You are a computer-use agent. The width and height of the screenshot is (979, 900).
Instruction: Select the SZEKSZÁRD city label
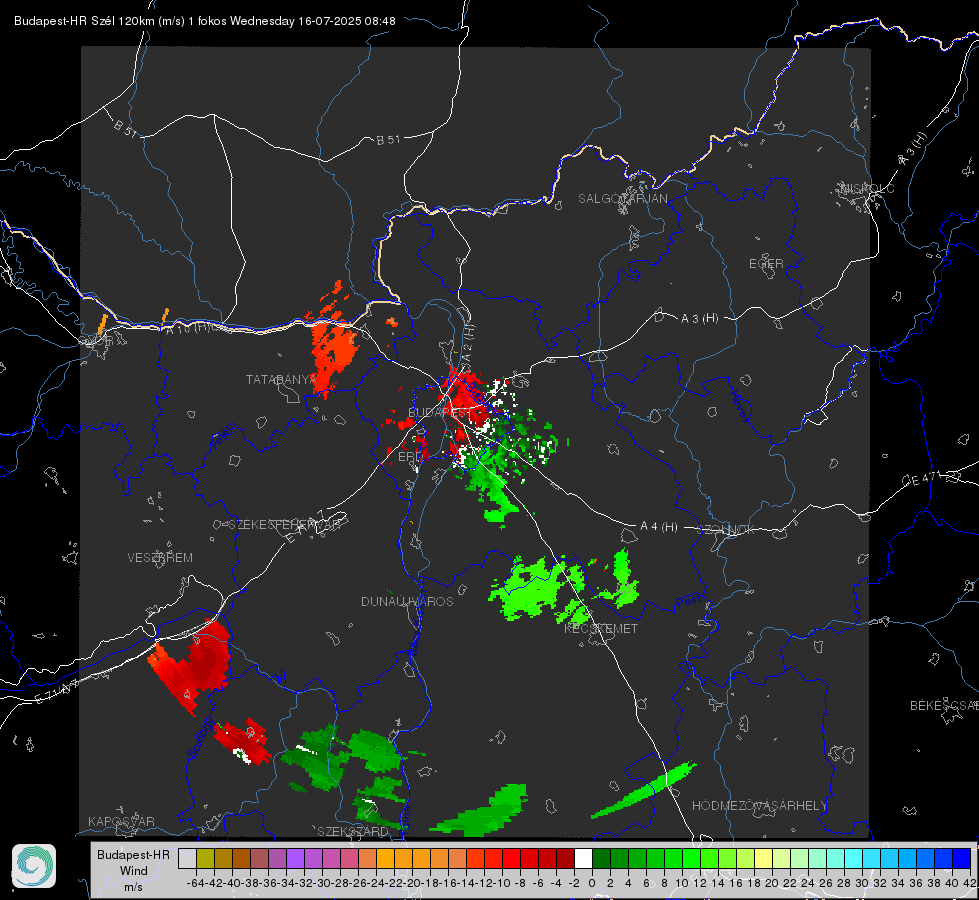[x=353, y=831]
